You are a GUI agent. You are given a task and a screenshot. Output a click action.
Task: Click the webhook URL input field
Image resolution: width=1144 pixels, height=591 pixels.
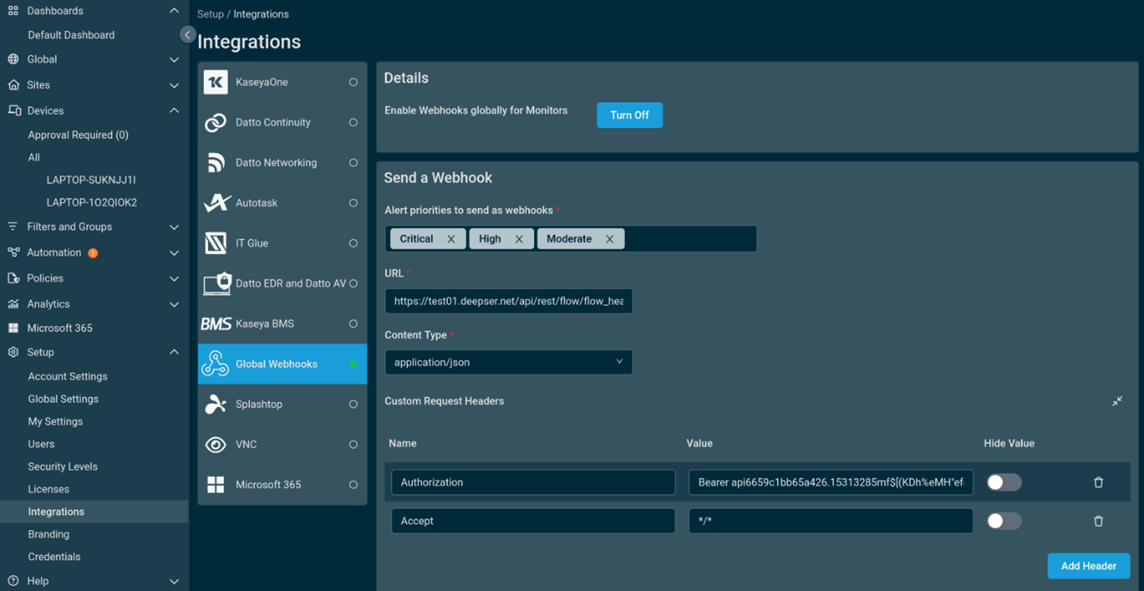(x=509, y=301)
